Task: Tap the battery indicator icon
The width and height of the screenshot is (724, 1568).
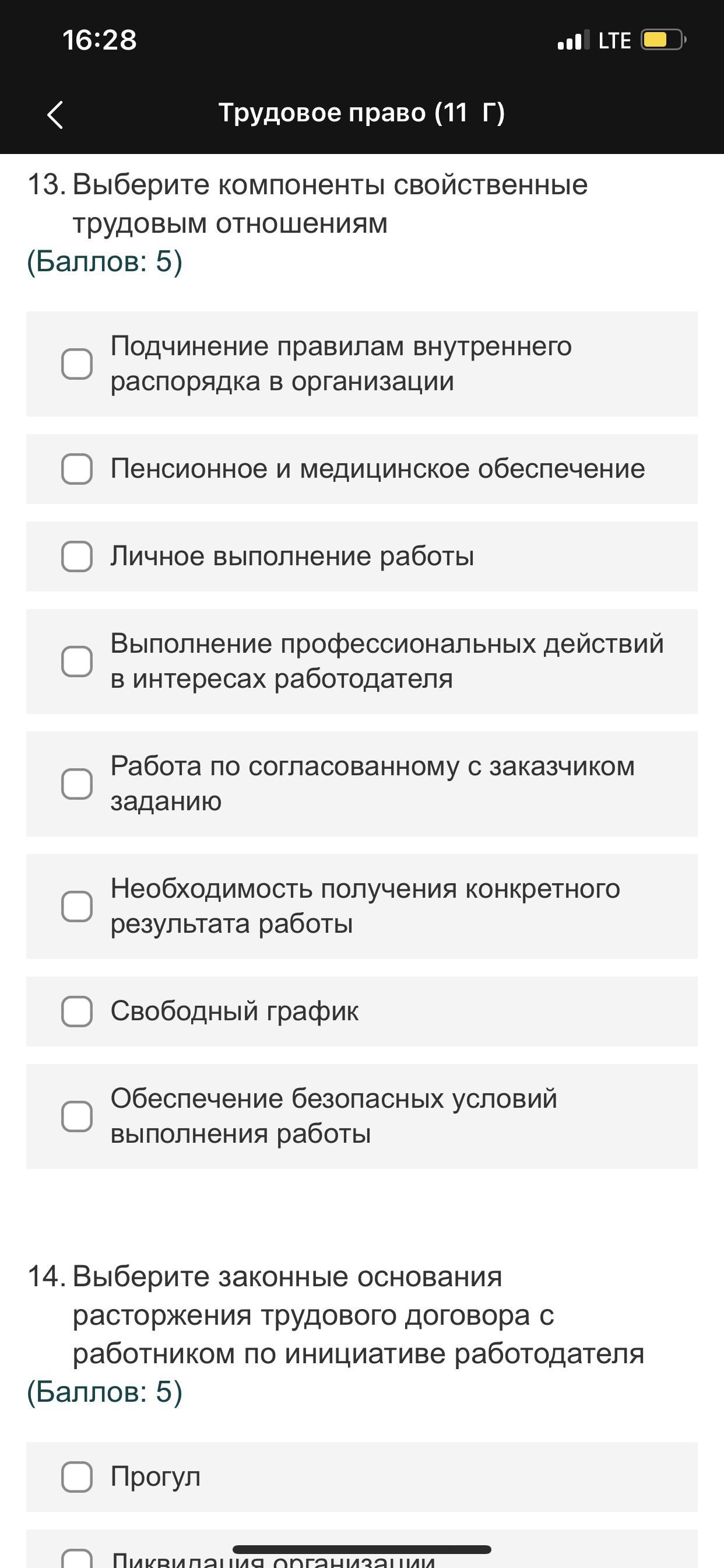Action: [x=662, y=40]
